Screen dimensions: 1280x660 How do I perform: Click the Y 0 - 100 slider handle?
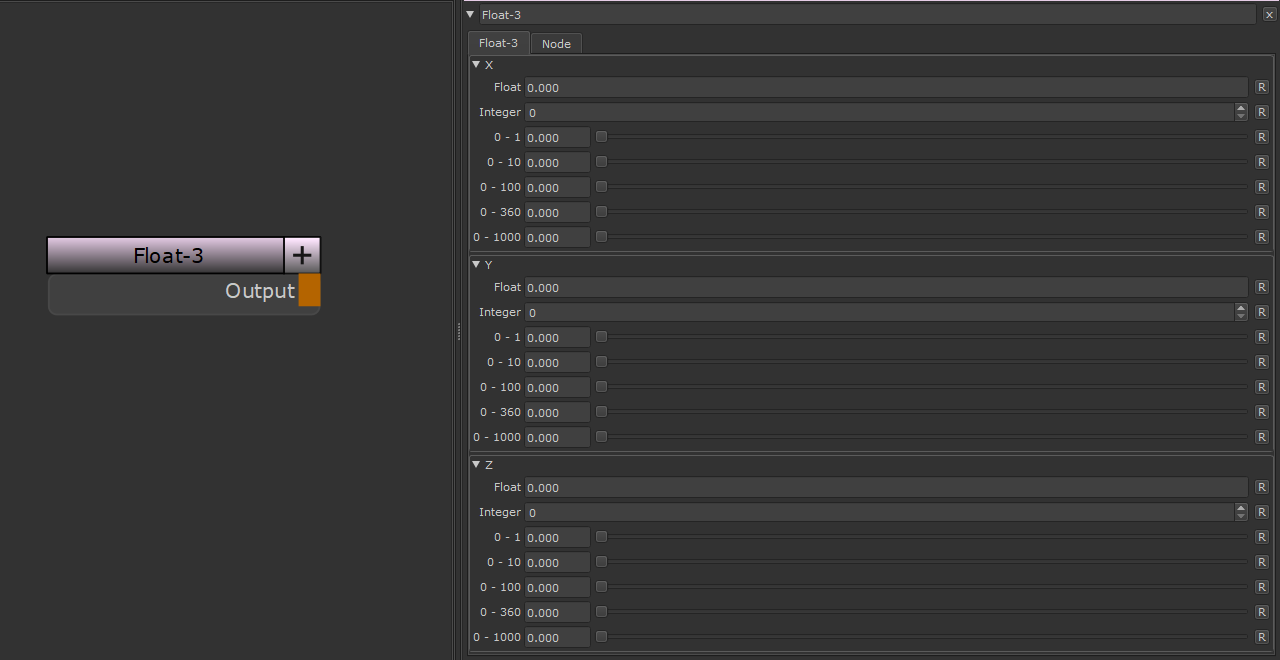coord(601,387)
